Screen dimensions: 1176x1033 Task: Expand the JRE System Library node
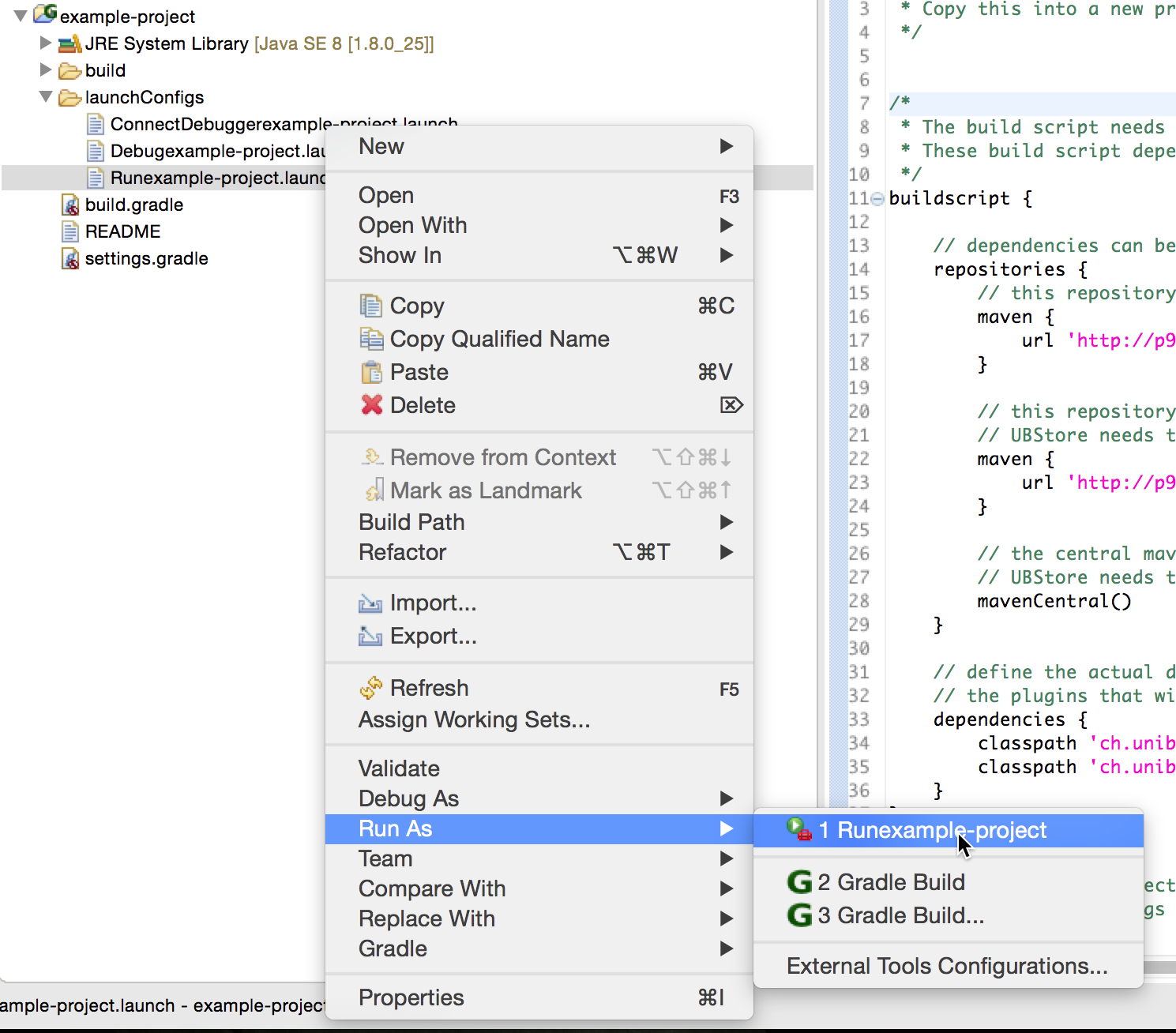[x=46, y=43]
